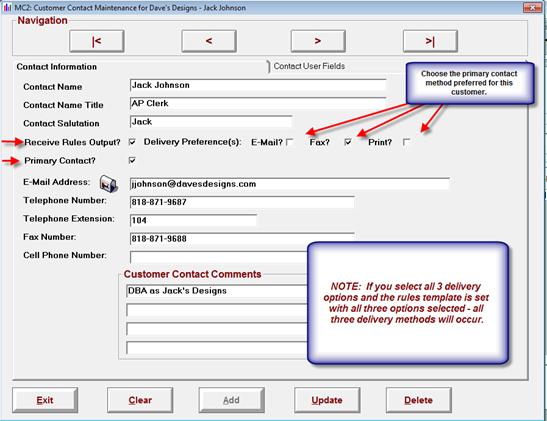Screen dimensions: 547x421
Task: Click the Exit button
Action: pyautogui.click(x=45, y=400)
